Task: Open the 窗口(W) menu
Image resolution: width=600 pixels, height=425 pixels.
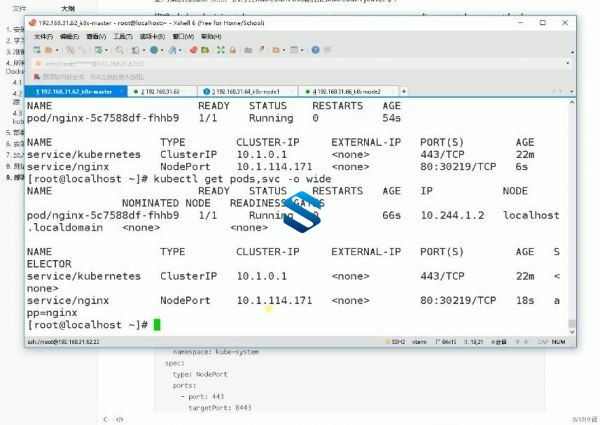Action: point(183,37)
